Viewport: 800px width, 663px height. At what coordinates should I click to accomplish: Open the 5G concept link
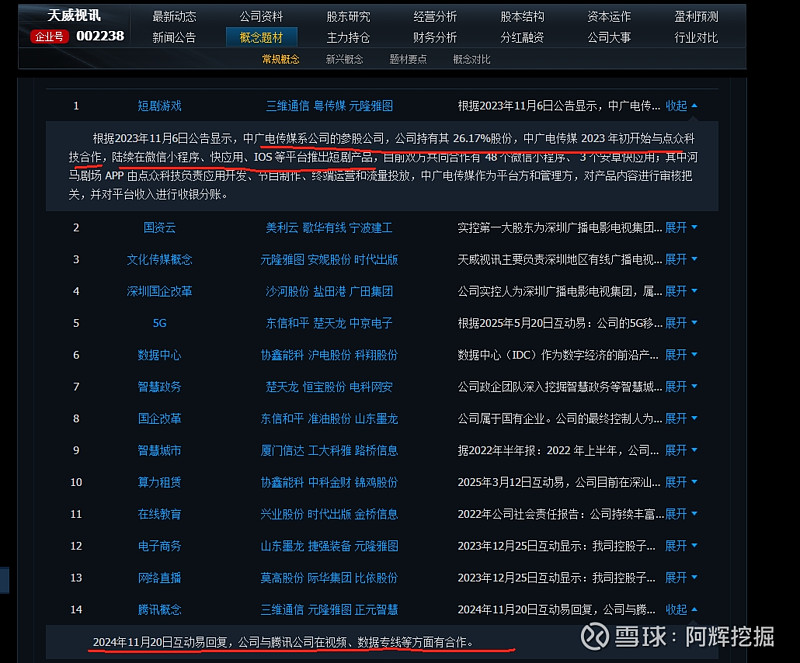click(160, 323)
